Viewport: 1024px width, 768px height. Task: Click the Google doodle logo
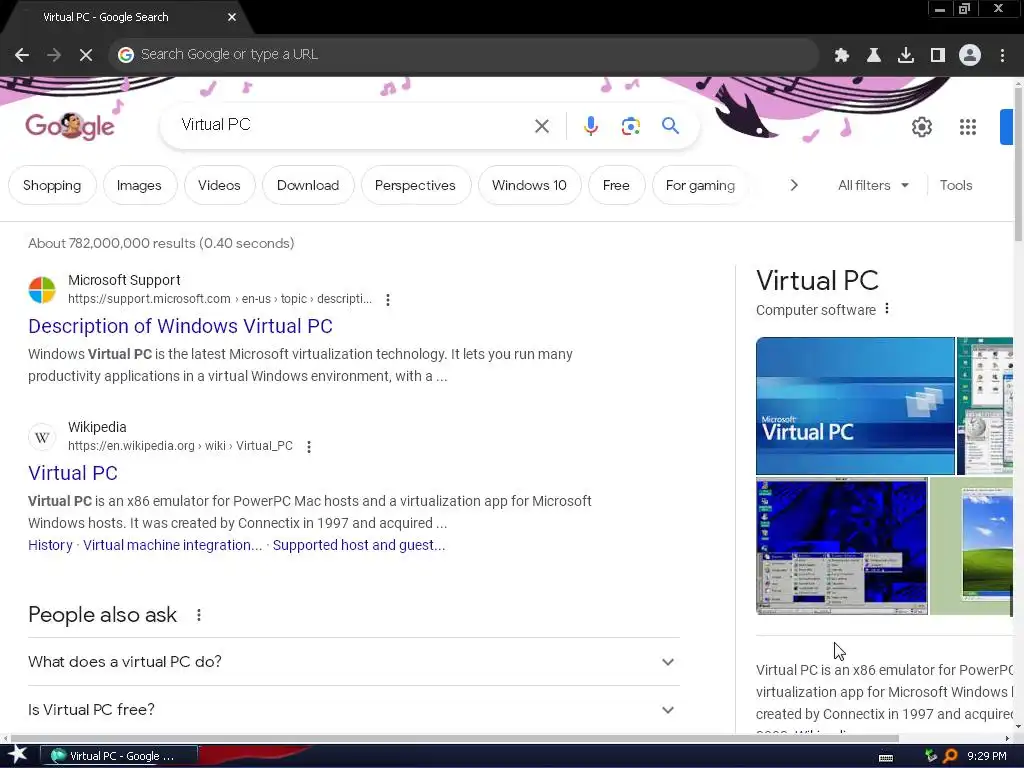tap(70, 125)
